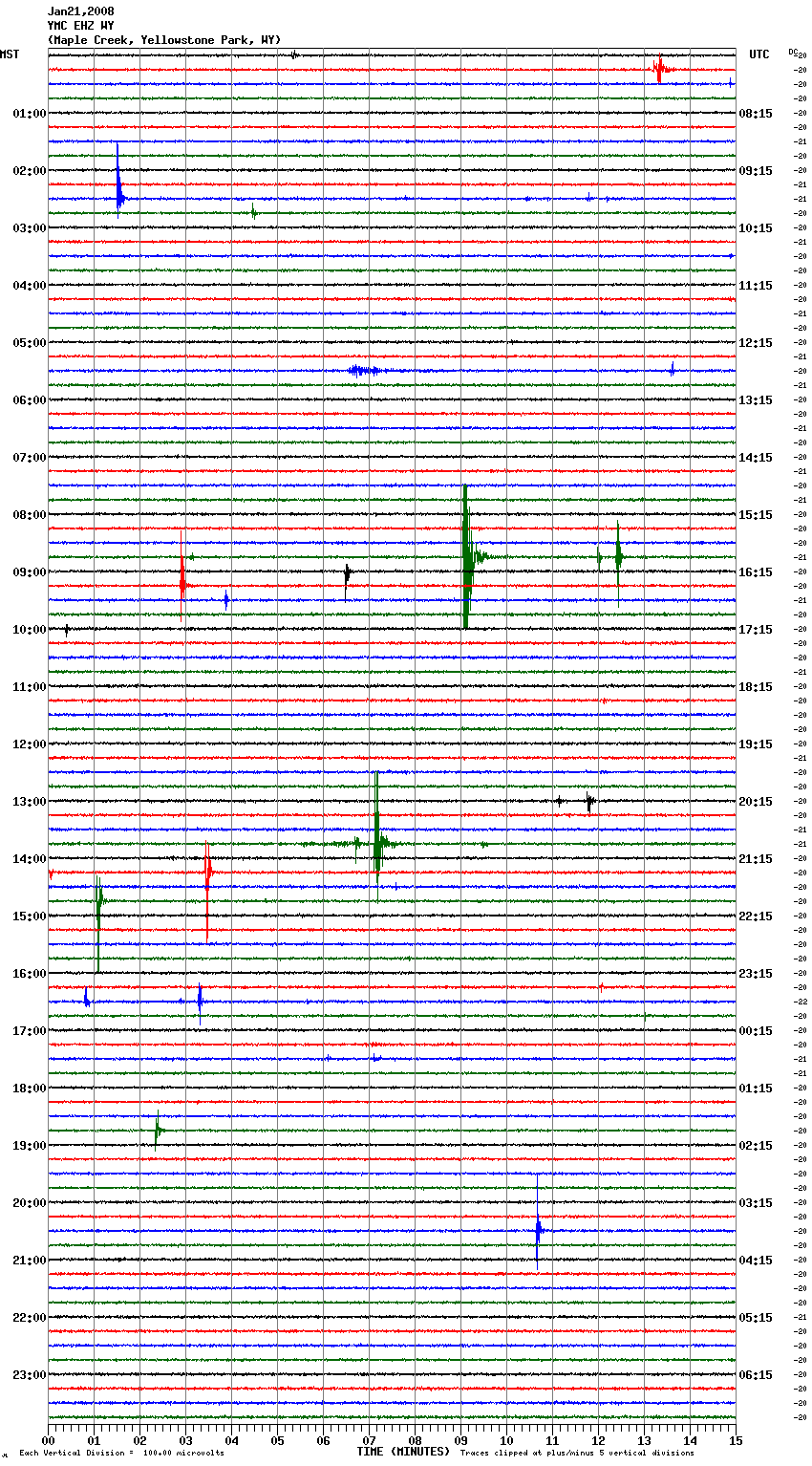Select the "23:00" MST hour label
The image size is (812, 1466).
(x=30, y=1375)
